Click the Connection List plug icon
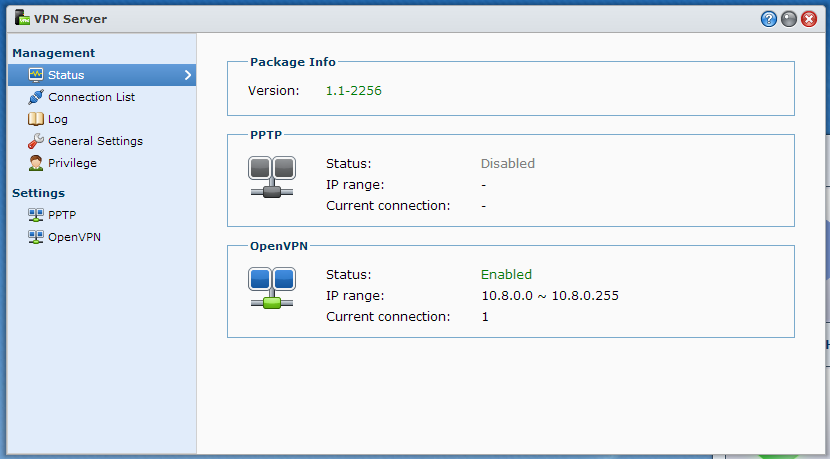The width and height of the screenshot is (830, 459). tap(36, 97)
